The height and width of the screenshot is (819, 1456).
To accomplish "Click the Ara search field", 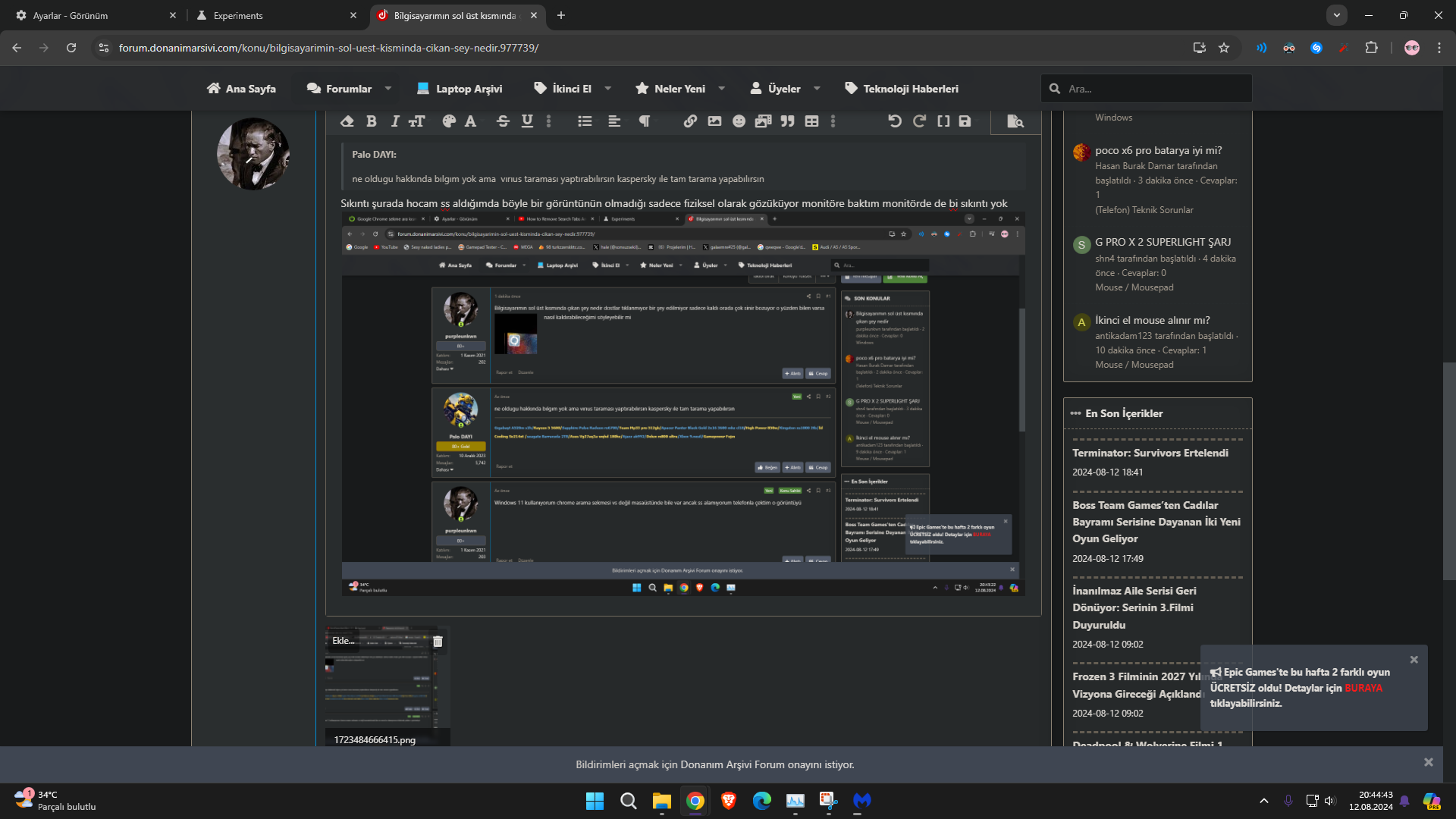I will tap(1153, 89).
